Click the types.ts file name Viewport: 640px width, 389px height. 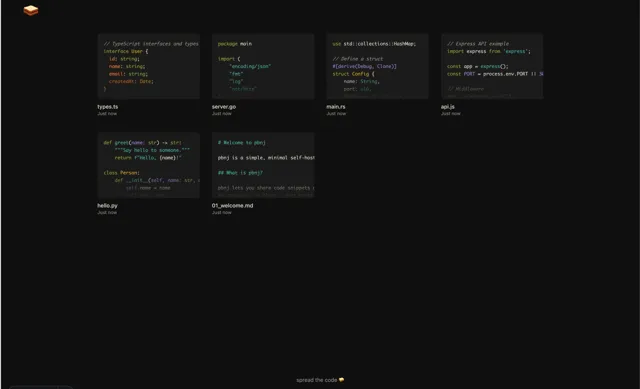(x=108, y=107)
